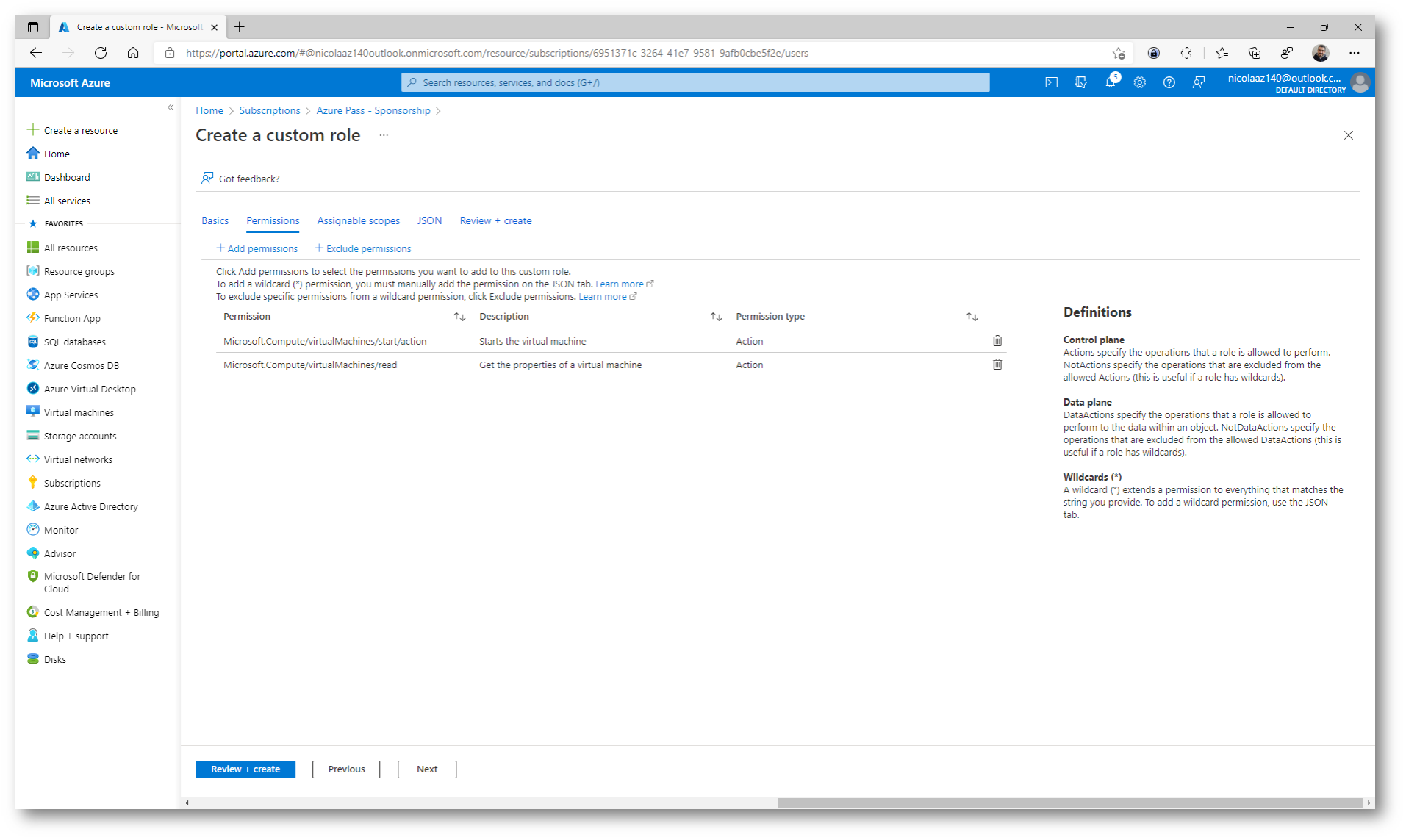Delete the virtualMachines/read permission
Image resolution: width=1406 pixels, height=840 pixels.
click(x=997, y=365)
